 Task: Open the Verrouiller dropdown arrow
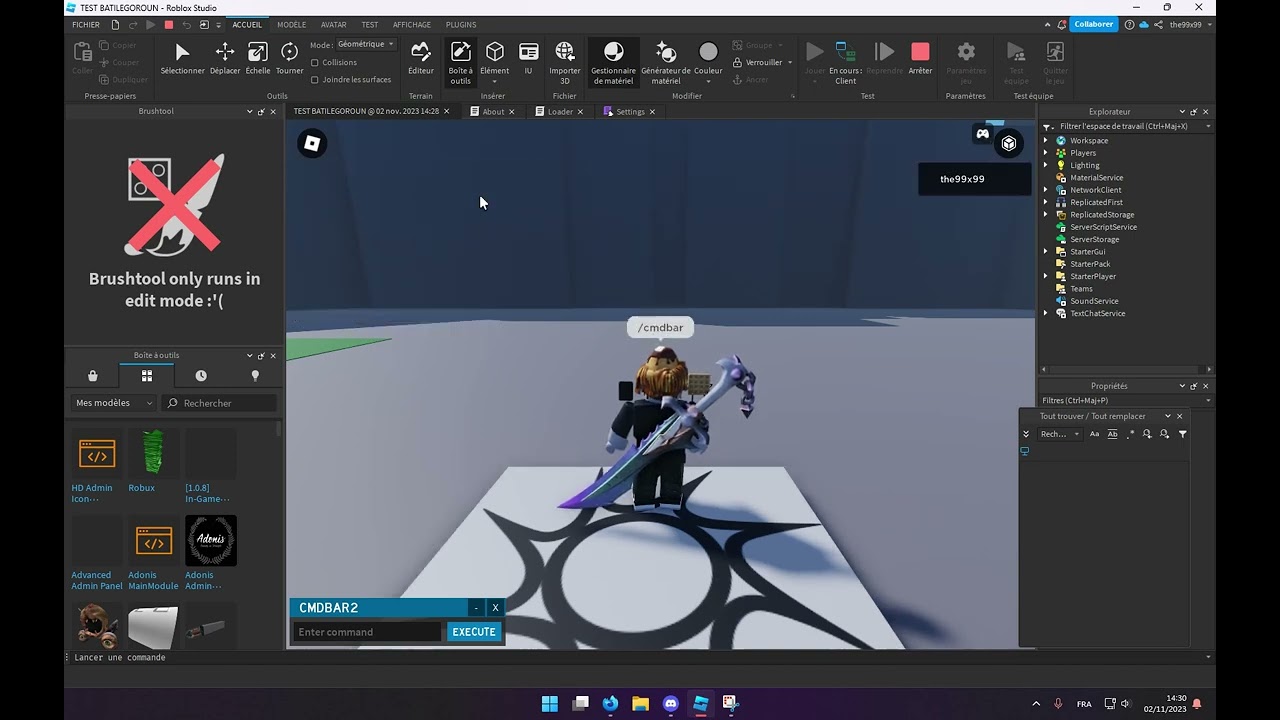point(790,63)
